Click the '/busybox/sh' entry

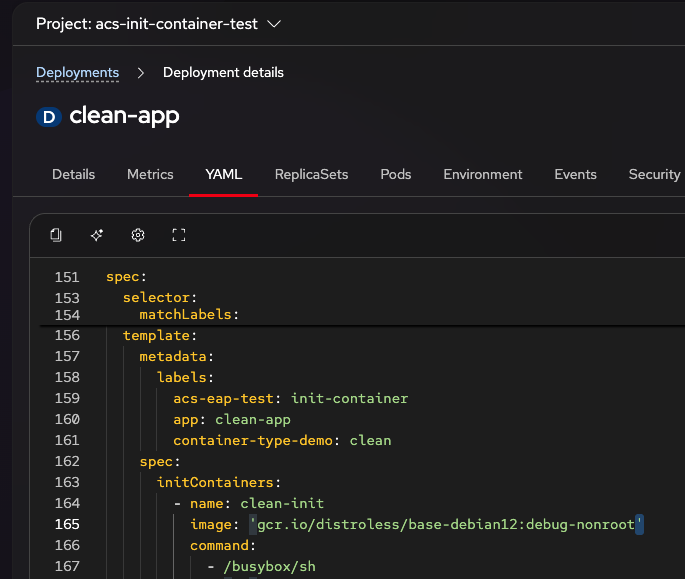(x=270, y=566)
